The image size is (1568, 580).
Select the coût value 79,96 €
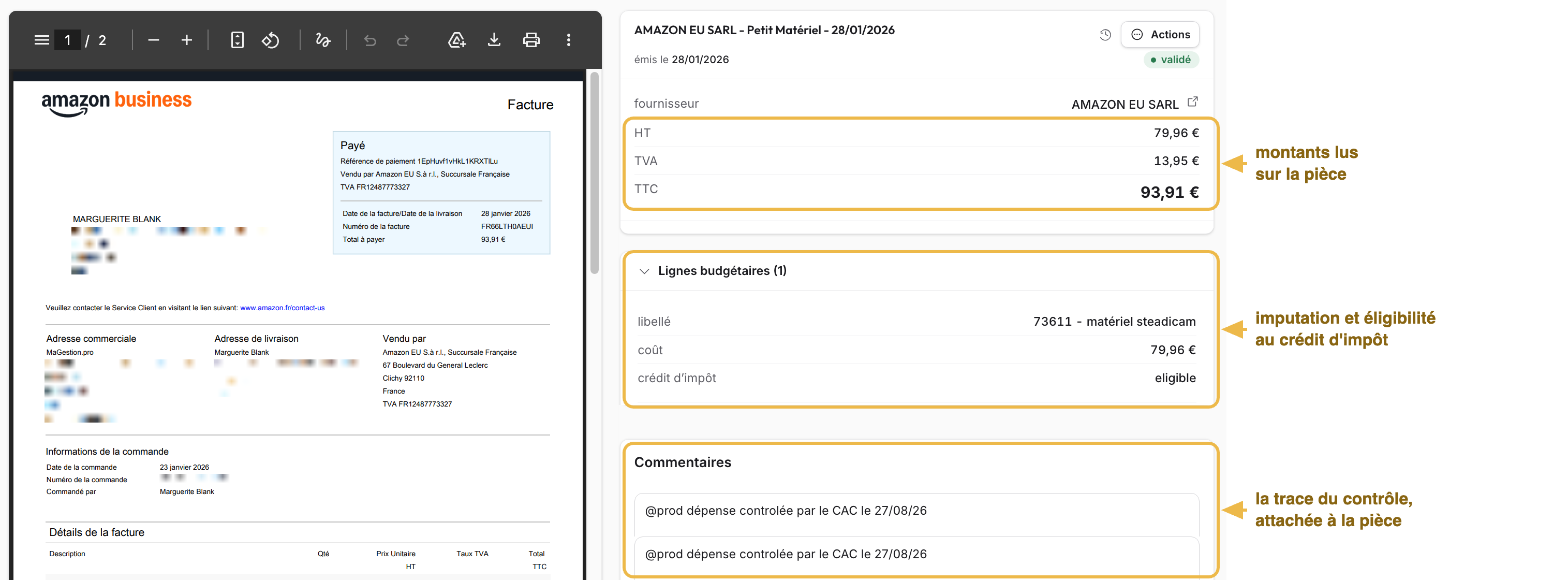1173,350
